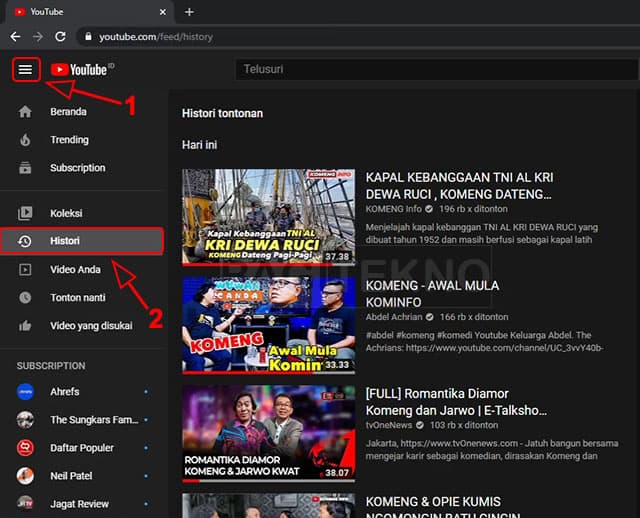Click progress bar under Romantika Diamor thumbnail
The width and height of the screenshot is (640, 518).
coord(269,481)
